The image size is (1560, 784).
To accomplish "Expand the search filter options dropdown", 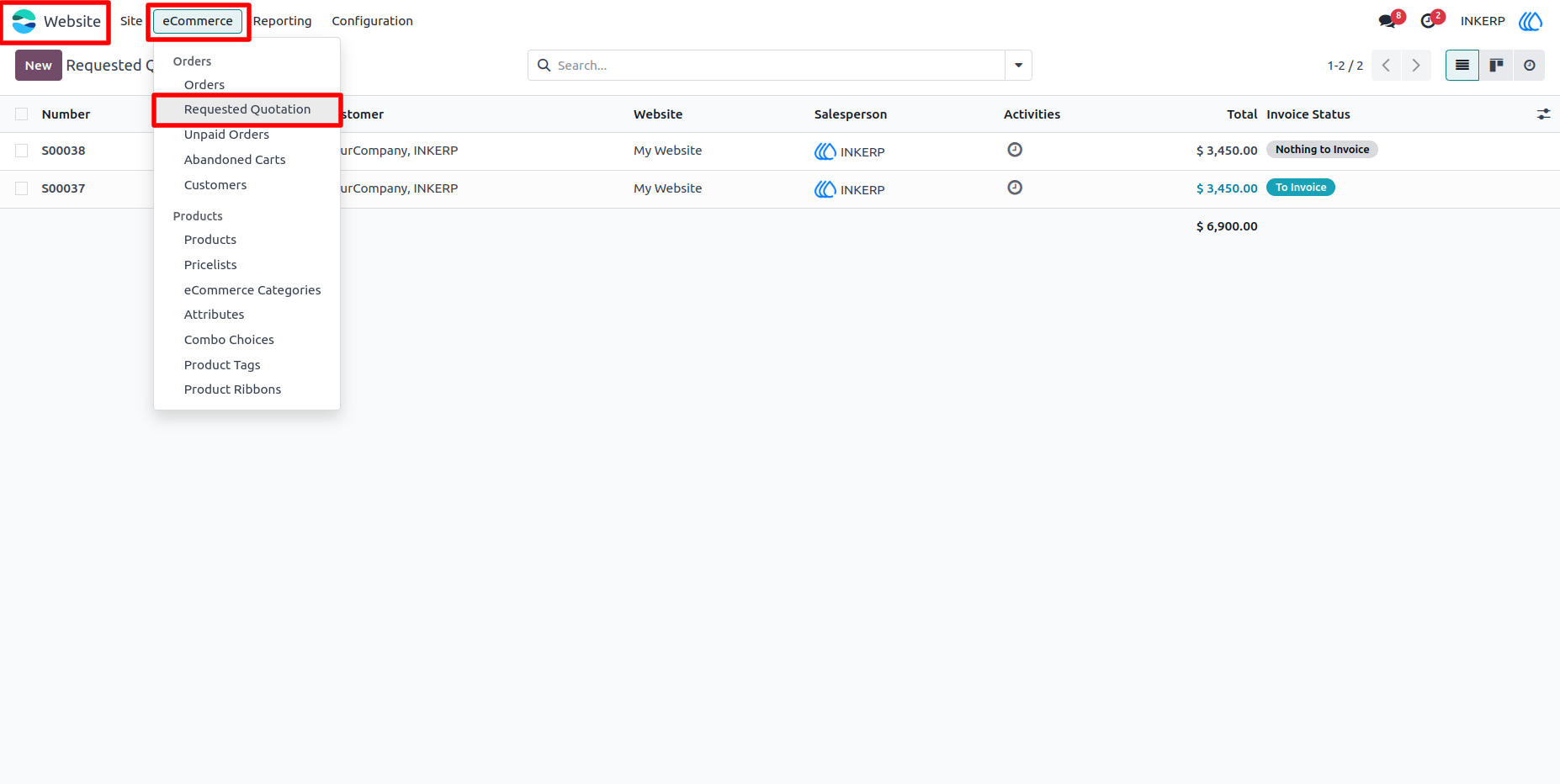I will 1018,66.
